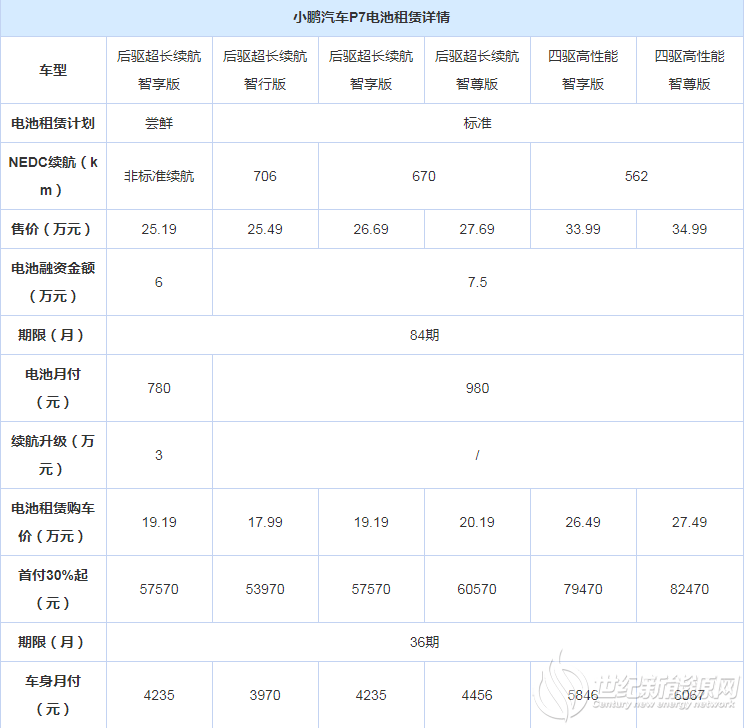Select the 电池月付 row header
The width and height of the screenshot is (745, 728).
point(53,388)
